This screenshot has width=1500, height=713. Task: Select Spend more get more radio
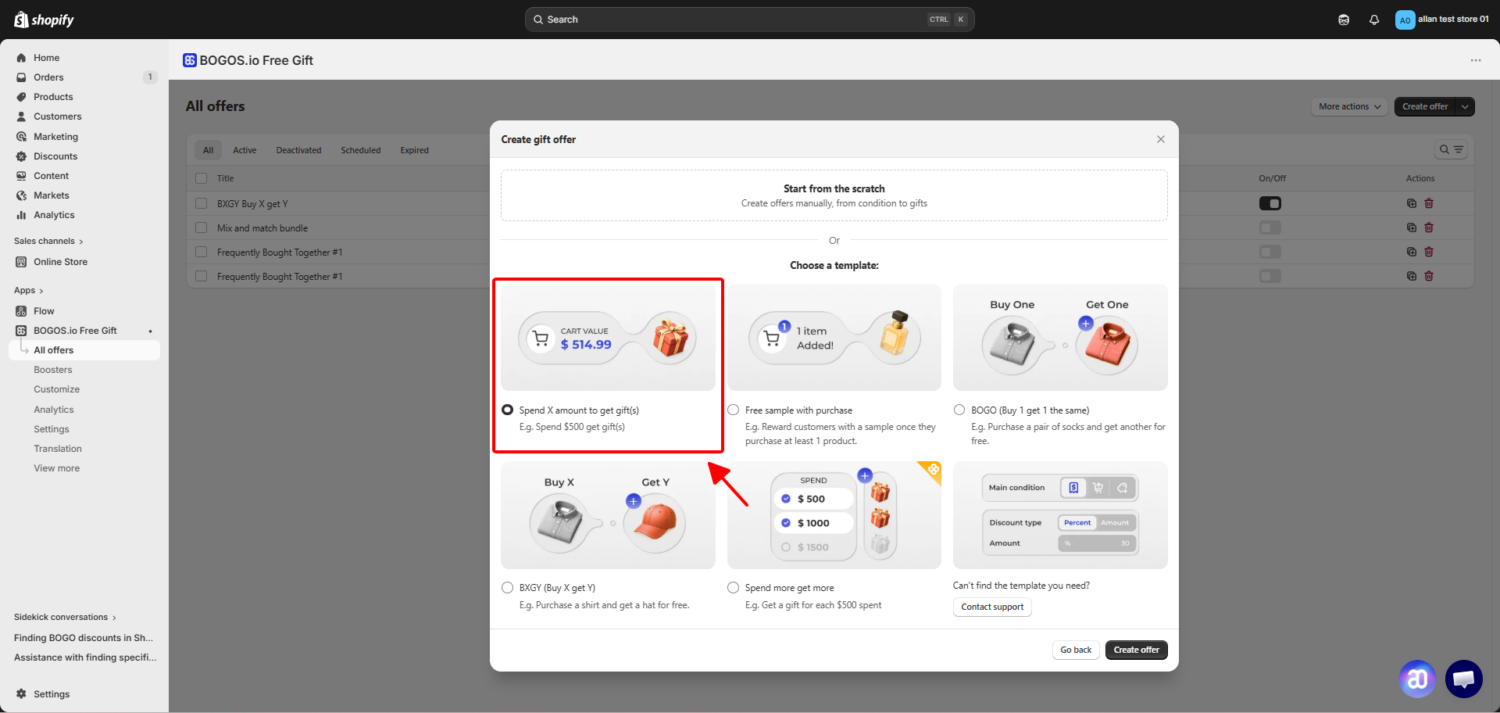(734, 588)
